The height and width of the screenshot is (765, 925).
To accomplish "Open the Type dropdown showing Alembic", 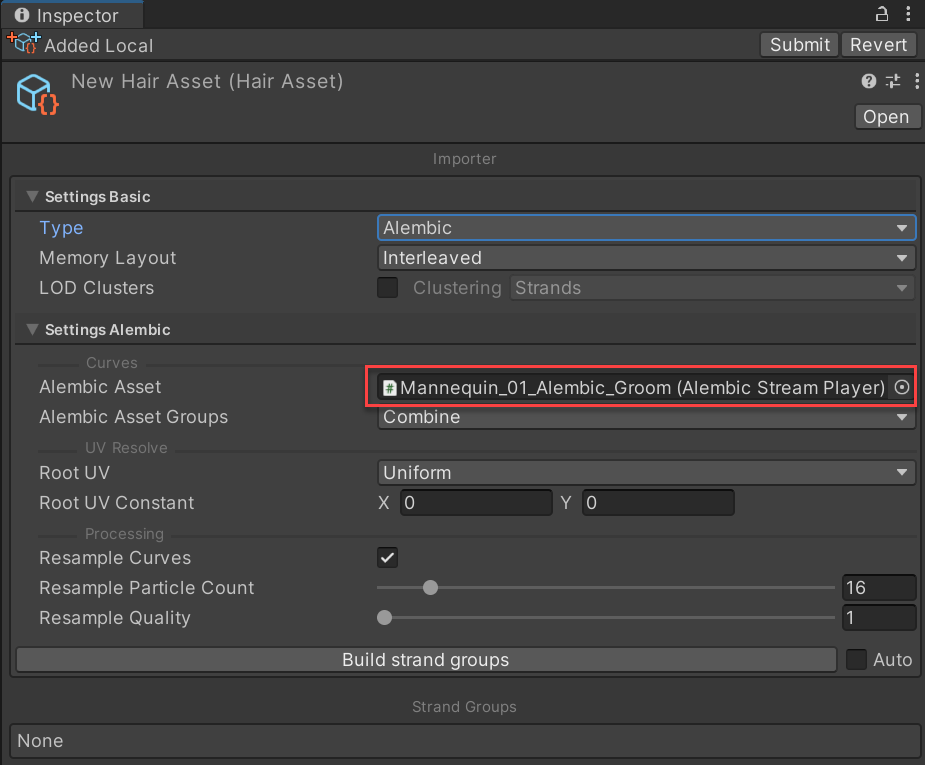I will point(646,228).
